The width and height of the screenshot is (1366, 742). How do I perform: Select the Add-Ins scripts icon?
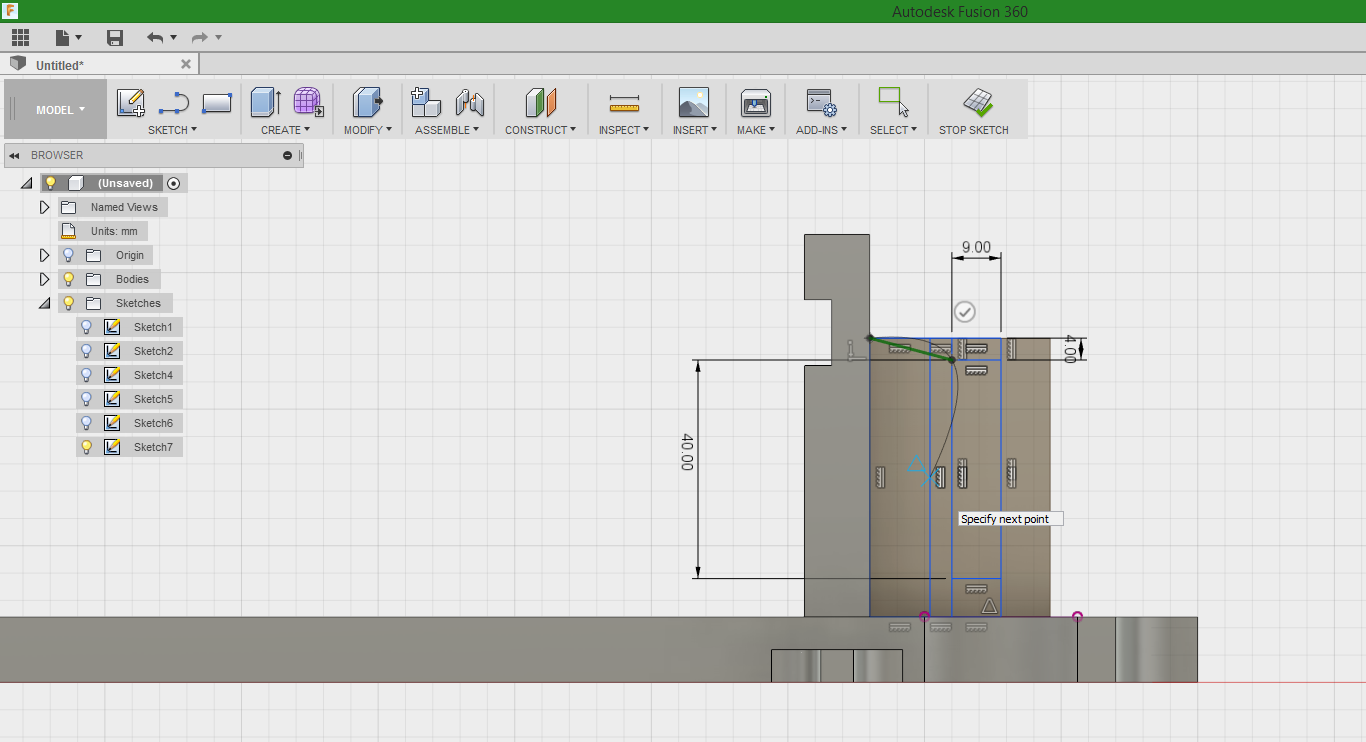(821, 103)
